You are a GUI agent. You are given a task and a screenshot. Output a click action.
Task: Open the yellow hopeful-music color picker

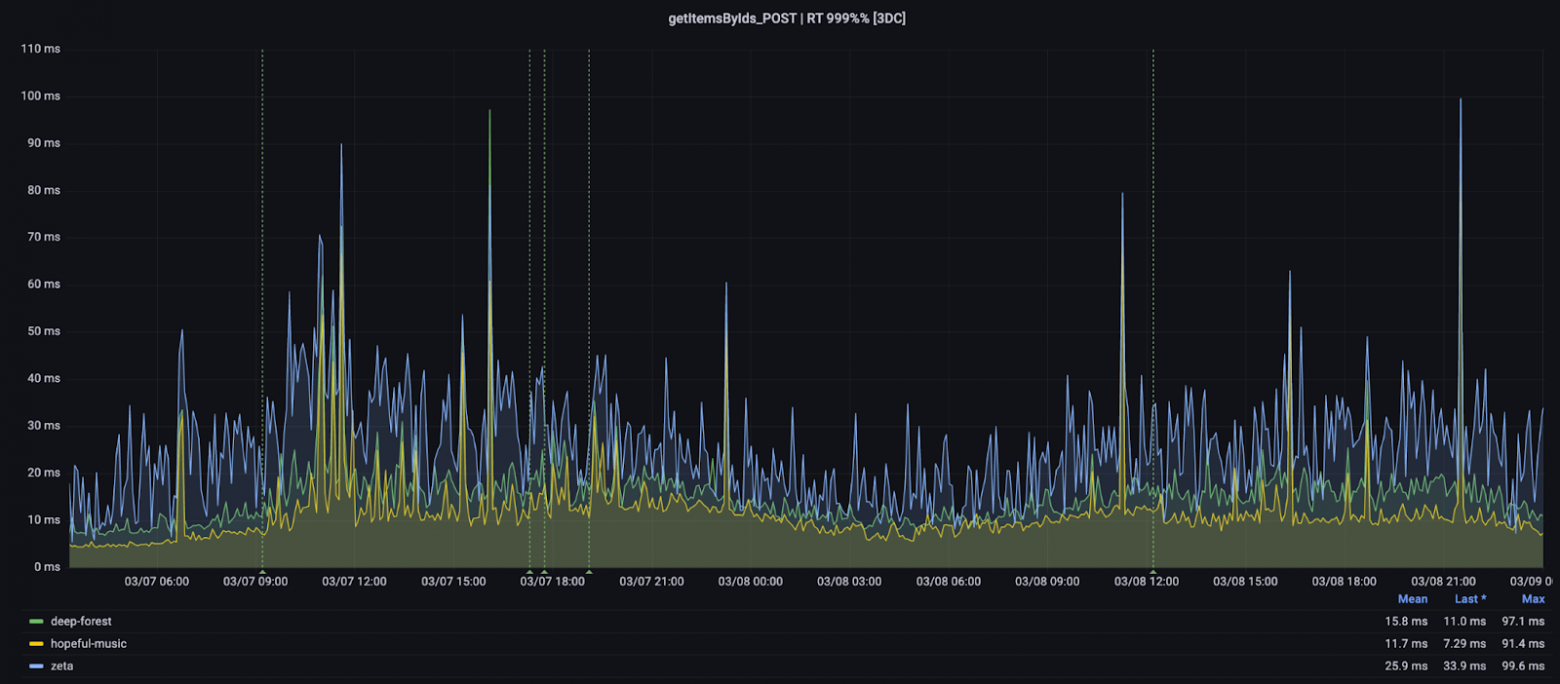37,644
